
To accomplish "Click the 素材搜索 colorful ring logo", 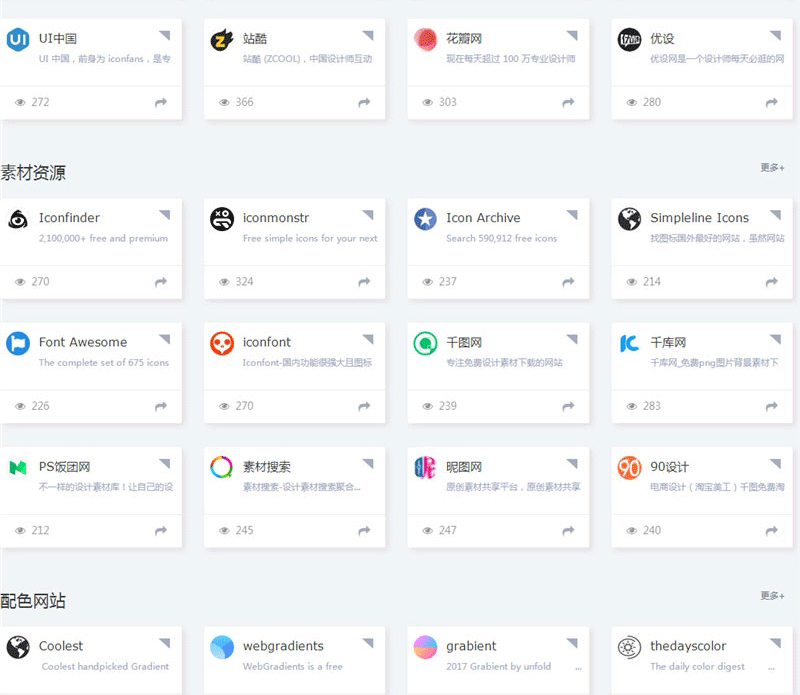I will pyautogui.click(x=222, y=467).
